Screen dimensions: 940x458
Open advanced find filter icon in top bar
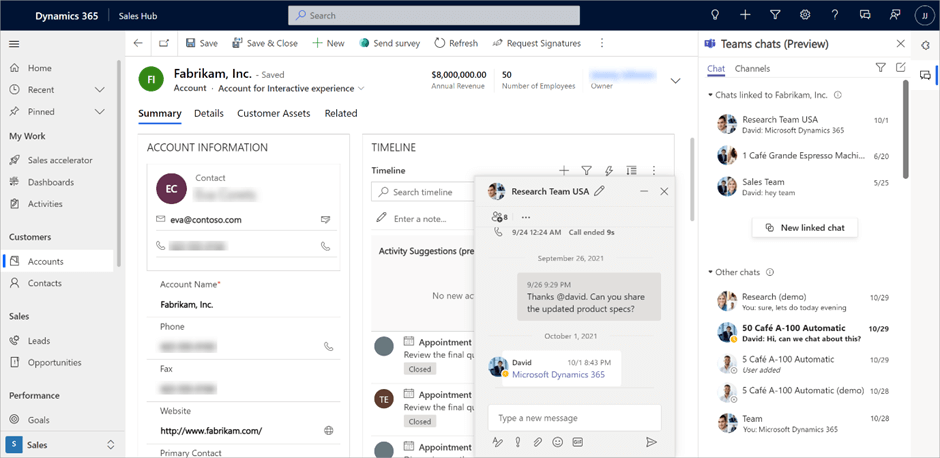coord(775,15)
